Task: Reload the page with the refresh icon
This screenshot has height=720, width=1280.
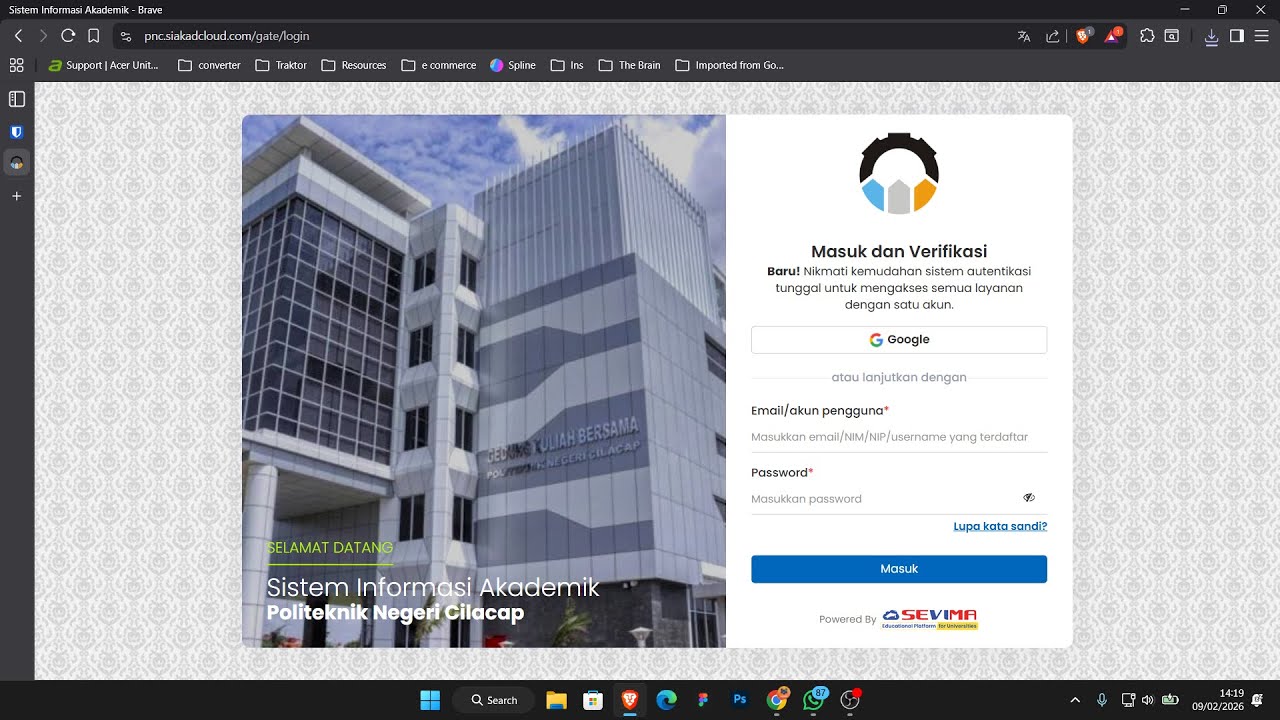Action: coord(68,36)
